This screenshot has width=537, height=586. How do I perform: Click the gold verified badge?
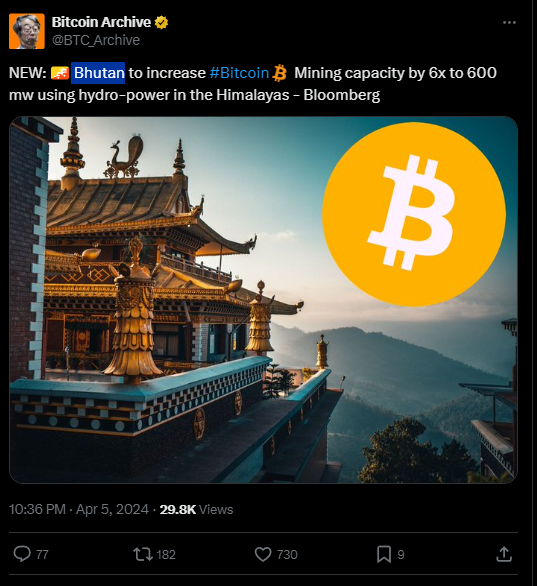[161, 22]
